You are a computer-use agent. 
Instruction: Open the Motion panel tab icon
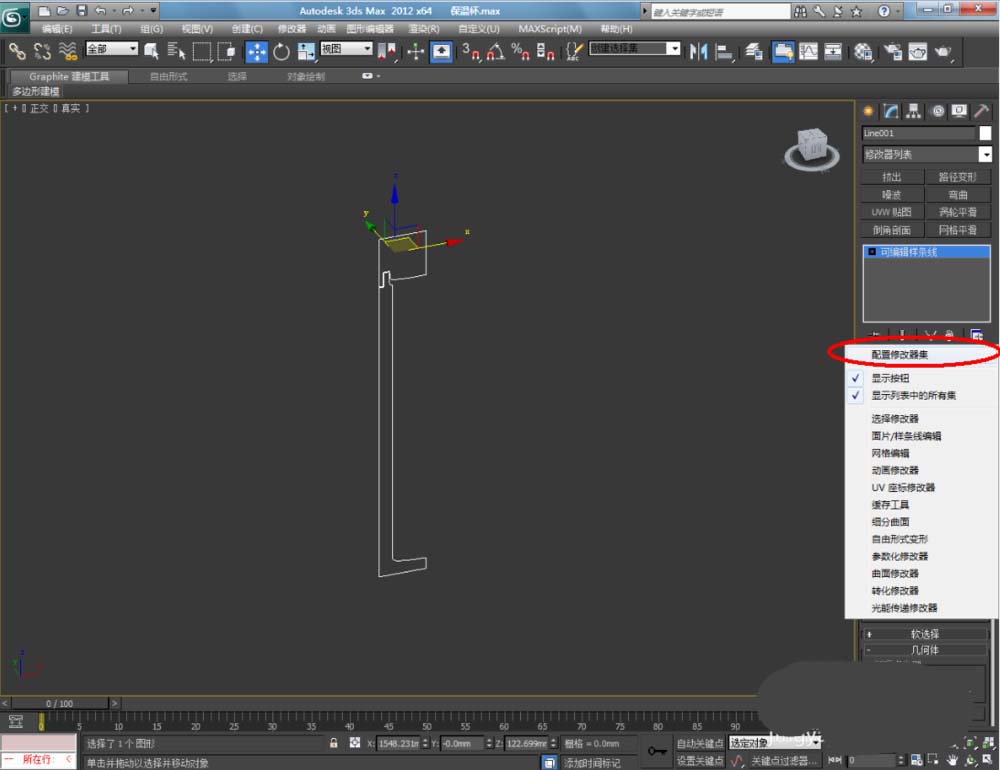pyautogui.click(x=937, y=111)
